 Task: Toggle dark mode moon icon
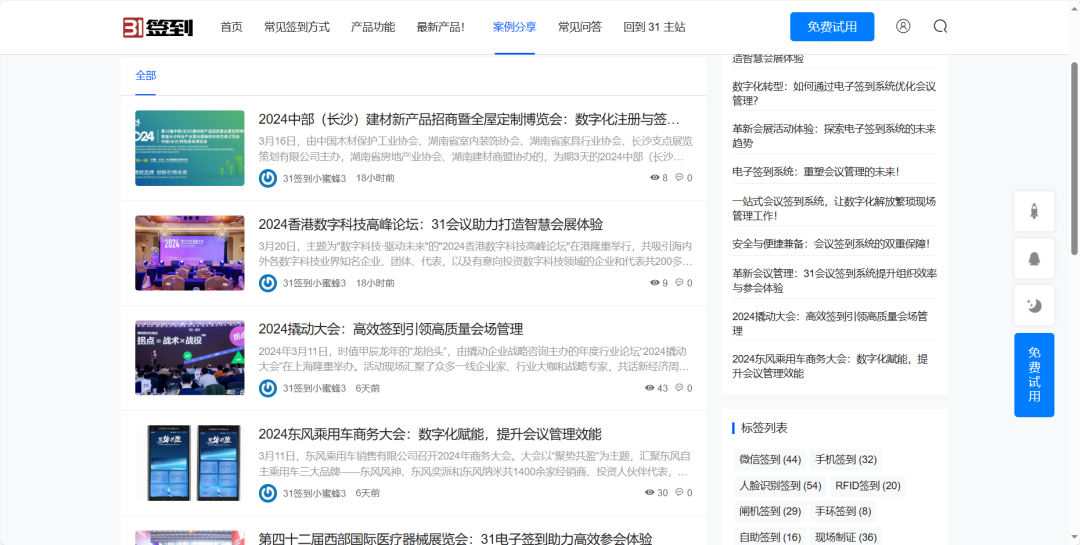(x=1034, y=305)
